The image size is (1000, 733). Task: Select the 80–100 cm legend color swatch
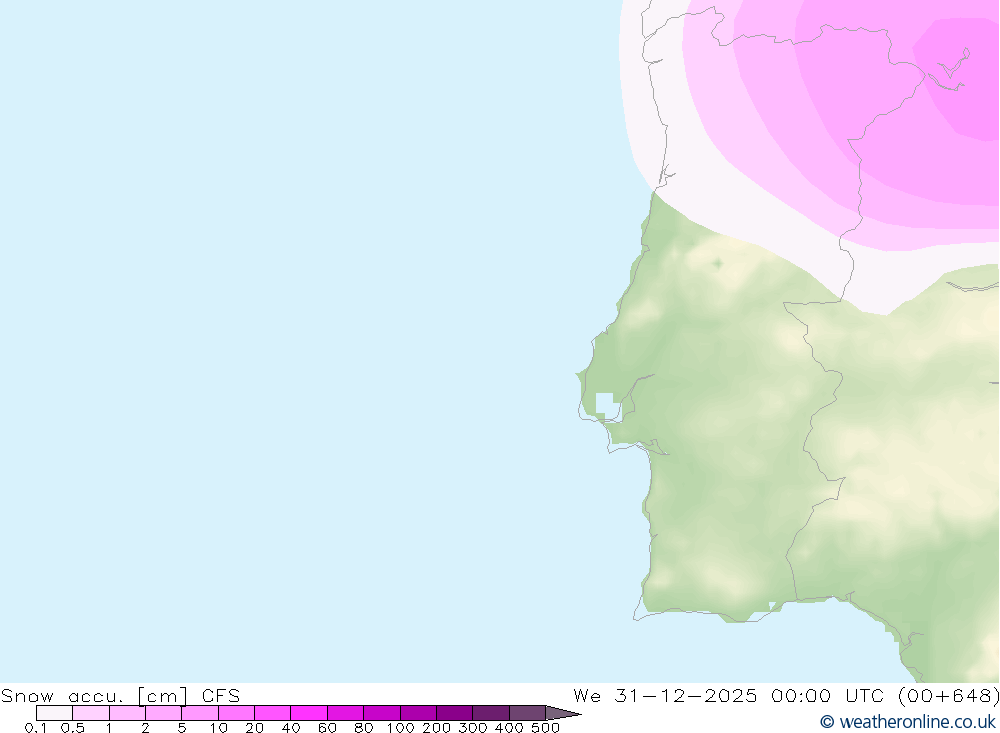coord(381,713)
